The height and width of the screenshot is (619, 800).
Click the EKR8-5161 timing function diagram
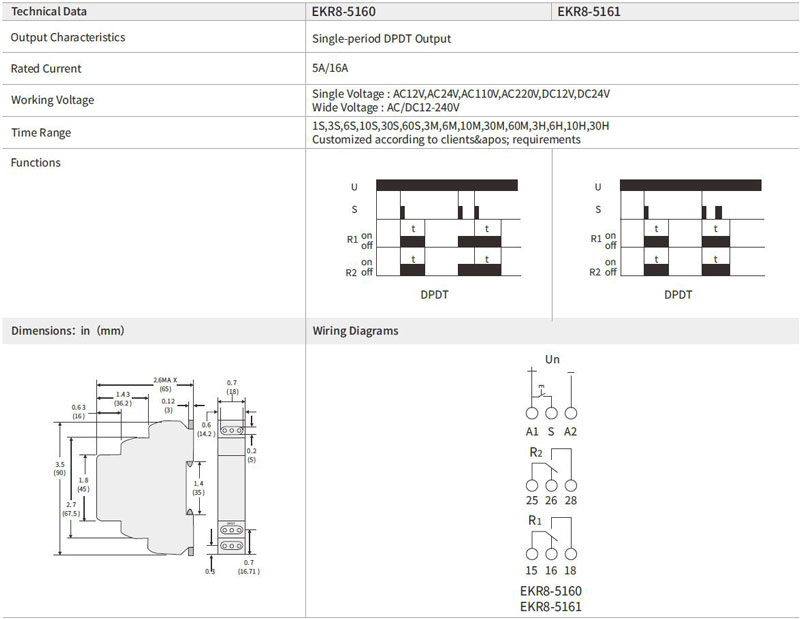pyautogui.click(x=677, y=228)
